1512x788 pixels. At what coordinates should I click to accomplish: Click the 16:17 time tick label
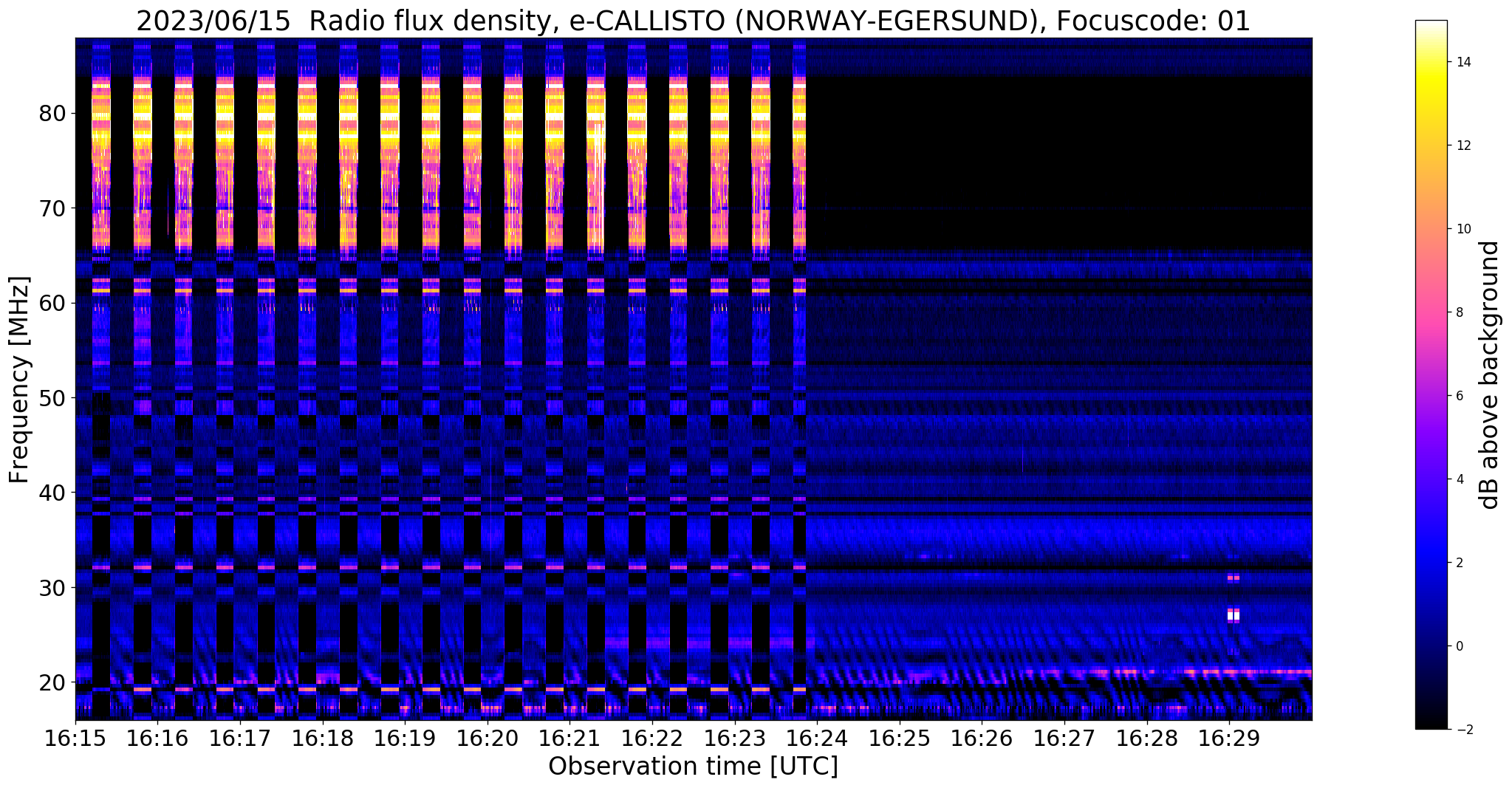[240, 738]
